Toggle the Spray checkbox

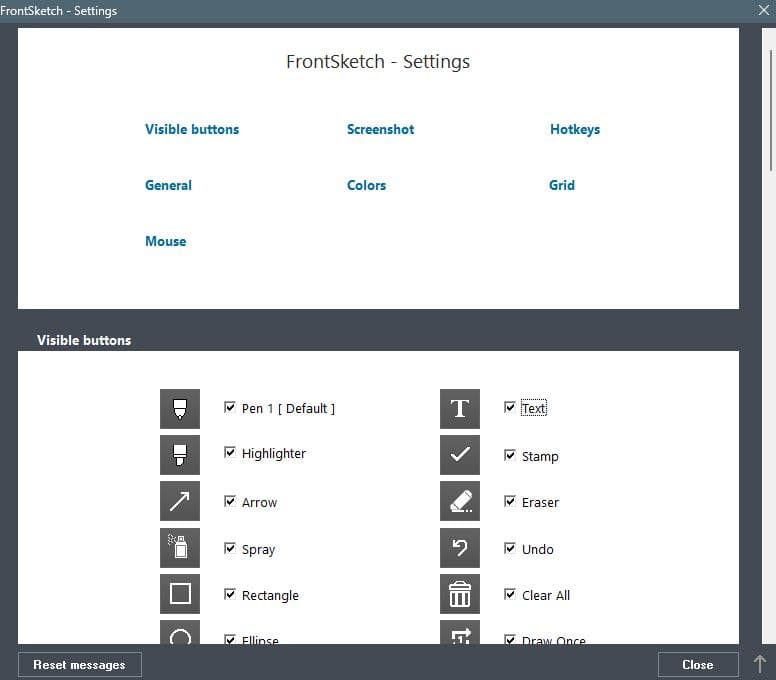click(x=230, y=548)
